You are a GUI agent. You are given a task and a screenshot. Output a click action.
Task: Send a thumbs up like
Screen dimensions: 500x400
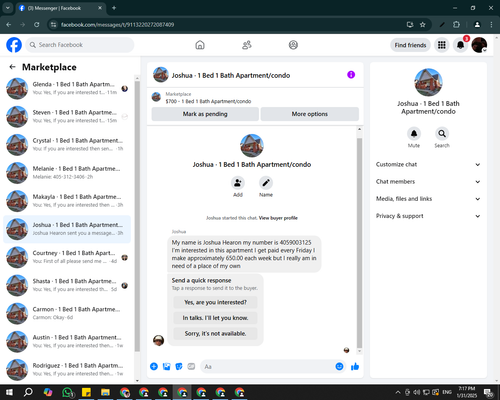coord(355,367)
